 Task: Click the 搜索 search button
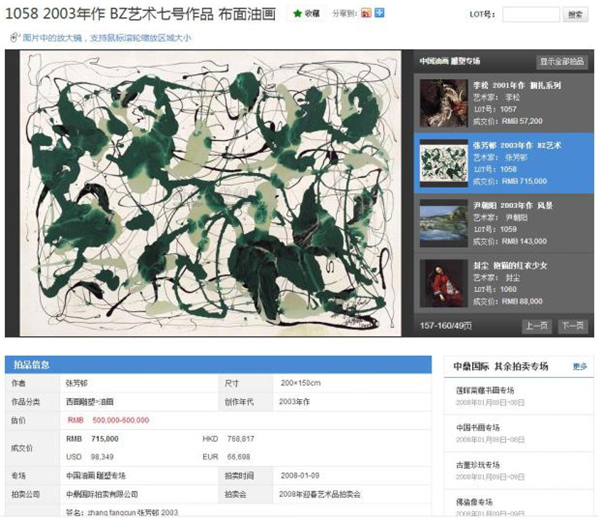point(575,15)
